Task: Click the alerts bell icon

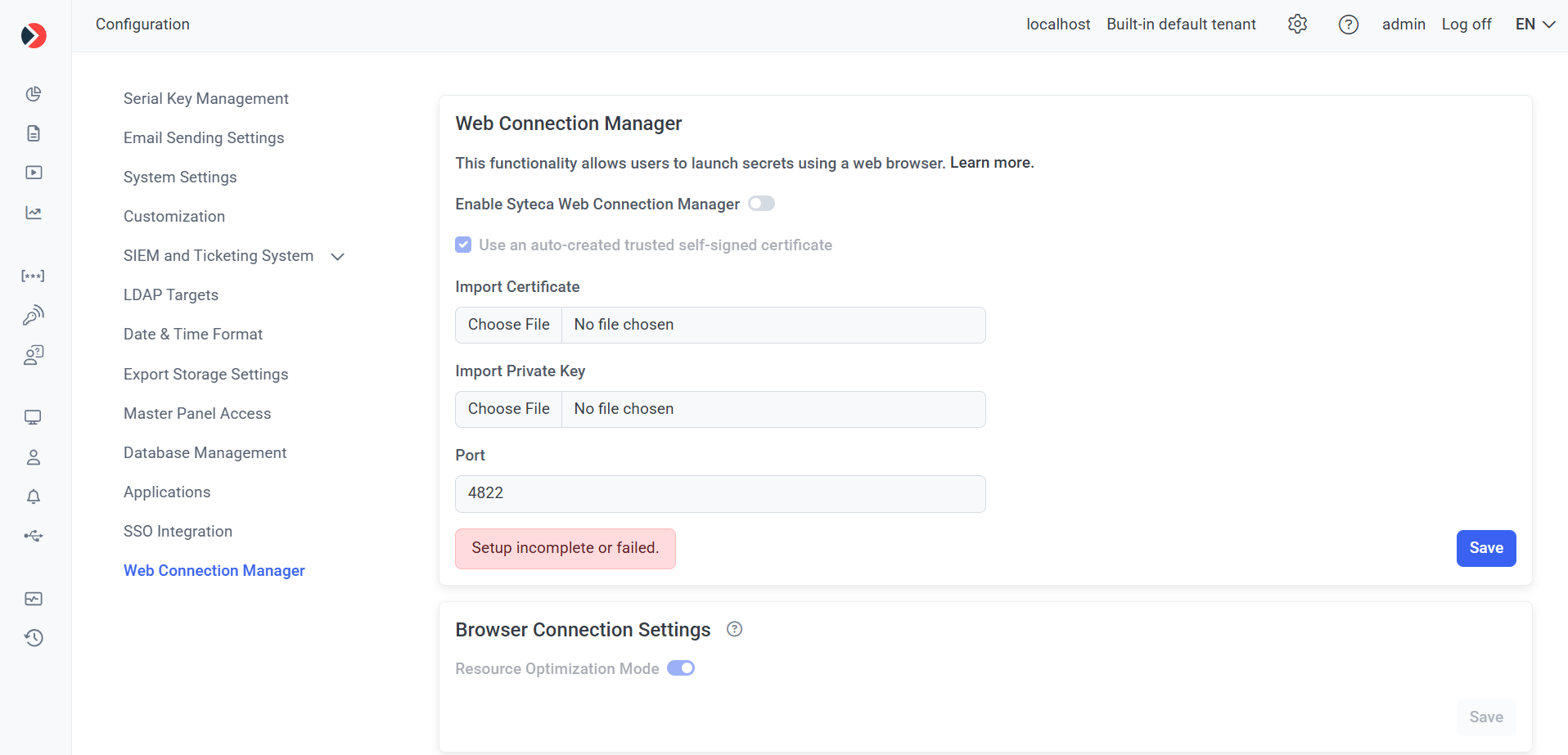Action: click(x=33, y=497)
